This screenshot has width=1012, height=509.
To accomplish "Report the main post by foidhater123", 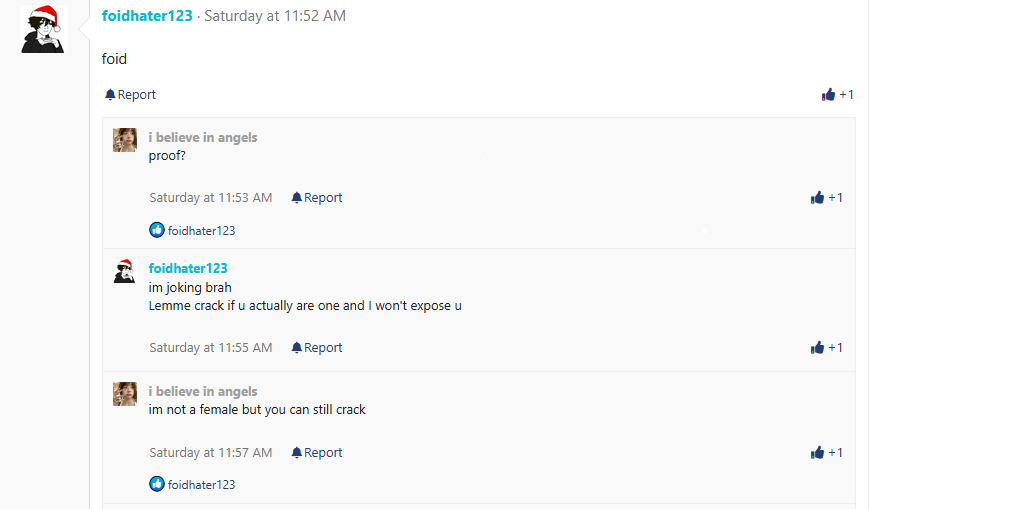I will point(130,95).
